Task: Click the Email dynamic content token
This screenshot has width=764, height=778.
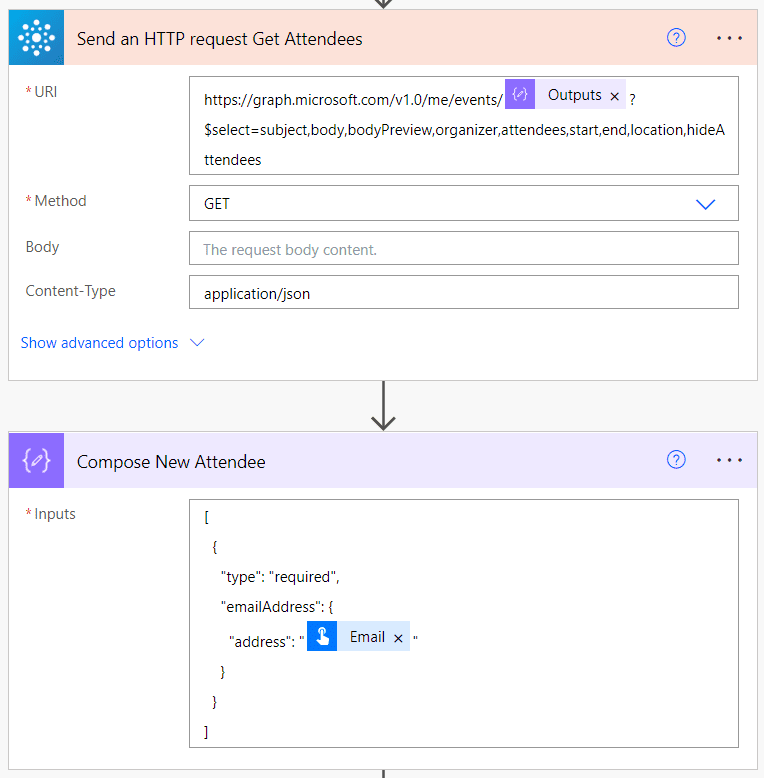Action: coord(366,637)
